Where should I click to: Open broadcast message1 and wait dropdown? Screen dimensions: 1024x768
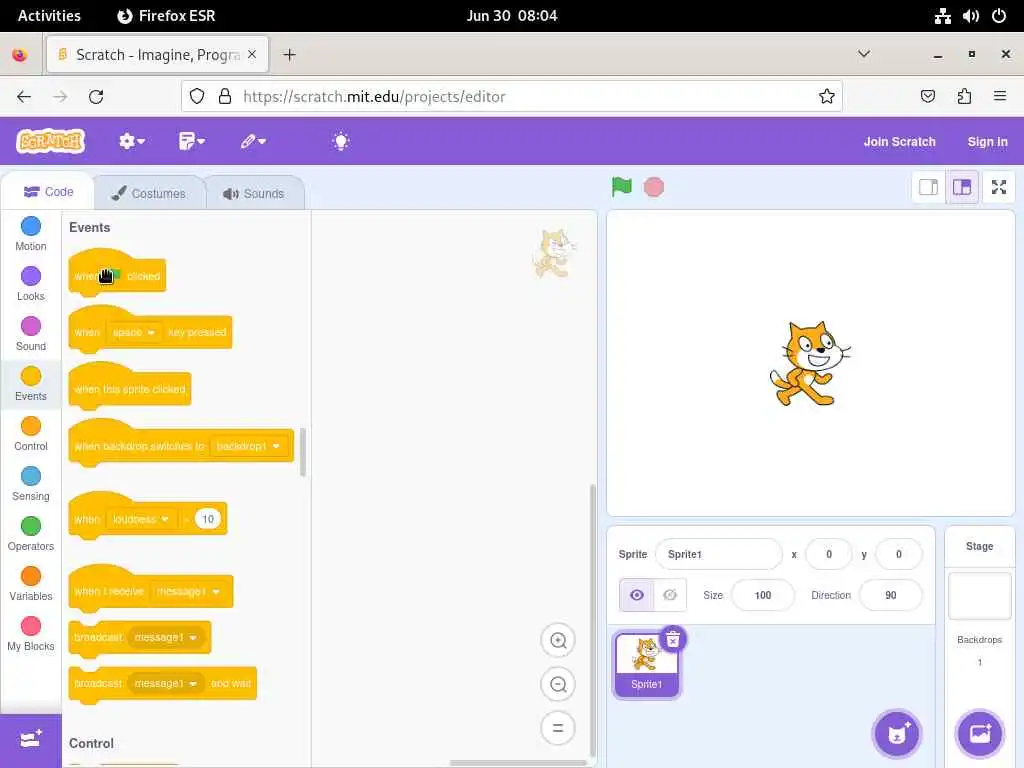coord(165,683)
